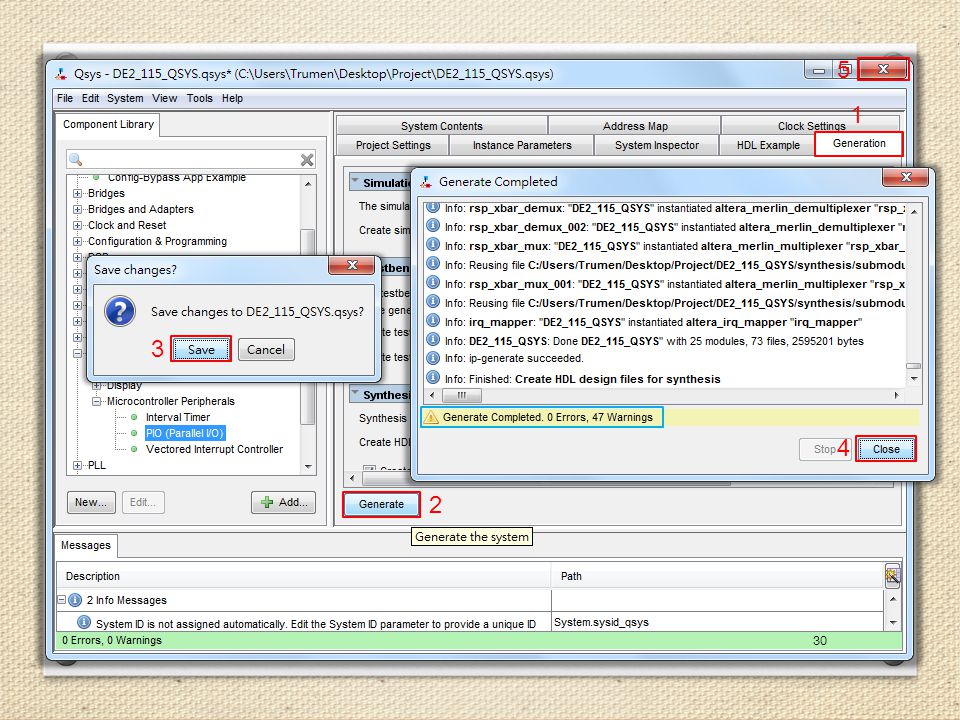
Task: Switch to the System Inspector tab
Action: pyautogui.click(x=657, y=145)
